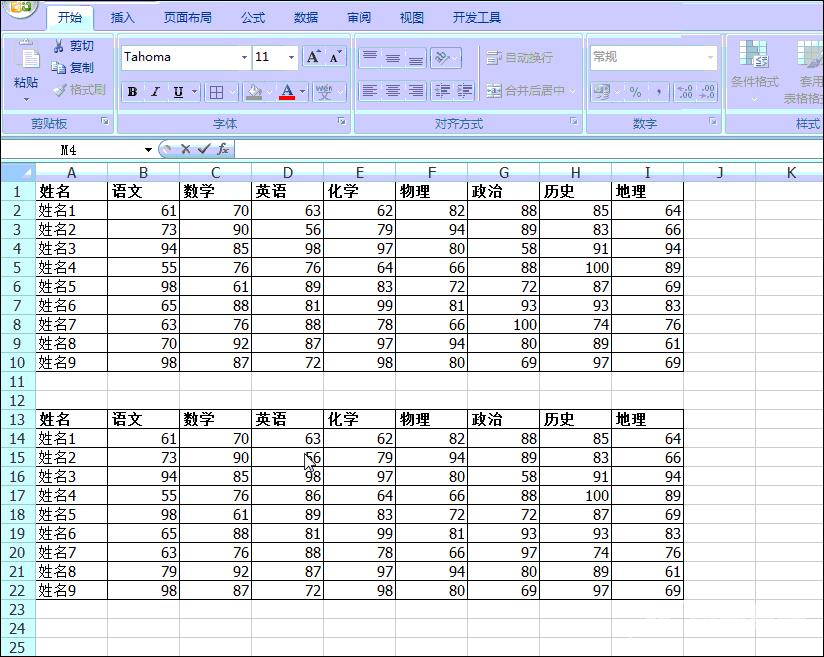Click the 复制 copy icon
The image size is (824, 657).
pyautogui.click(x=62, y=69)
